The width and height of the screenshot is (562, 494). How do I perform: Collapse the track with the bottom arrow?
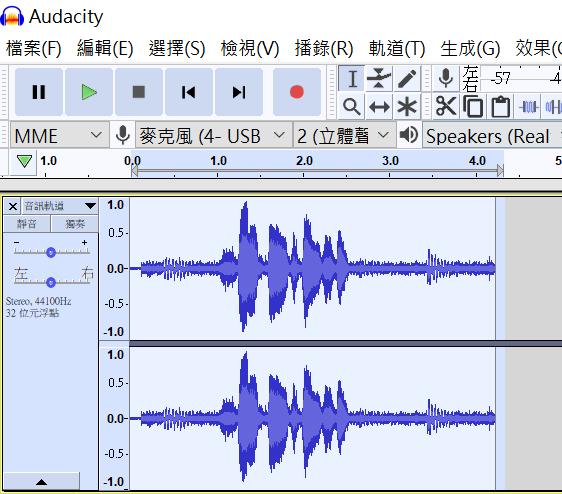click(42, 482)
